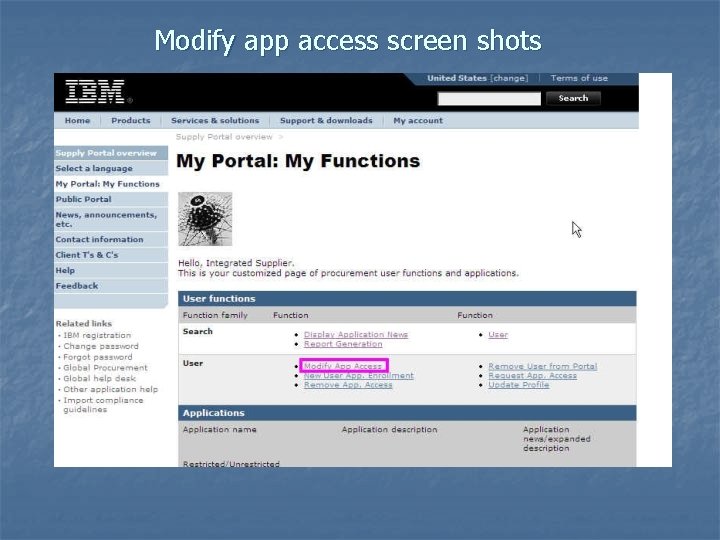Open Remove User from Portal link
This screenshot has width=720, height=540.
(x=543, y=366)
